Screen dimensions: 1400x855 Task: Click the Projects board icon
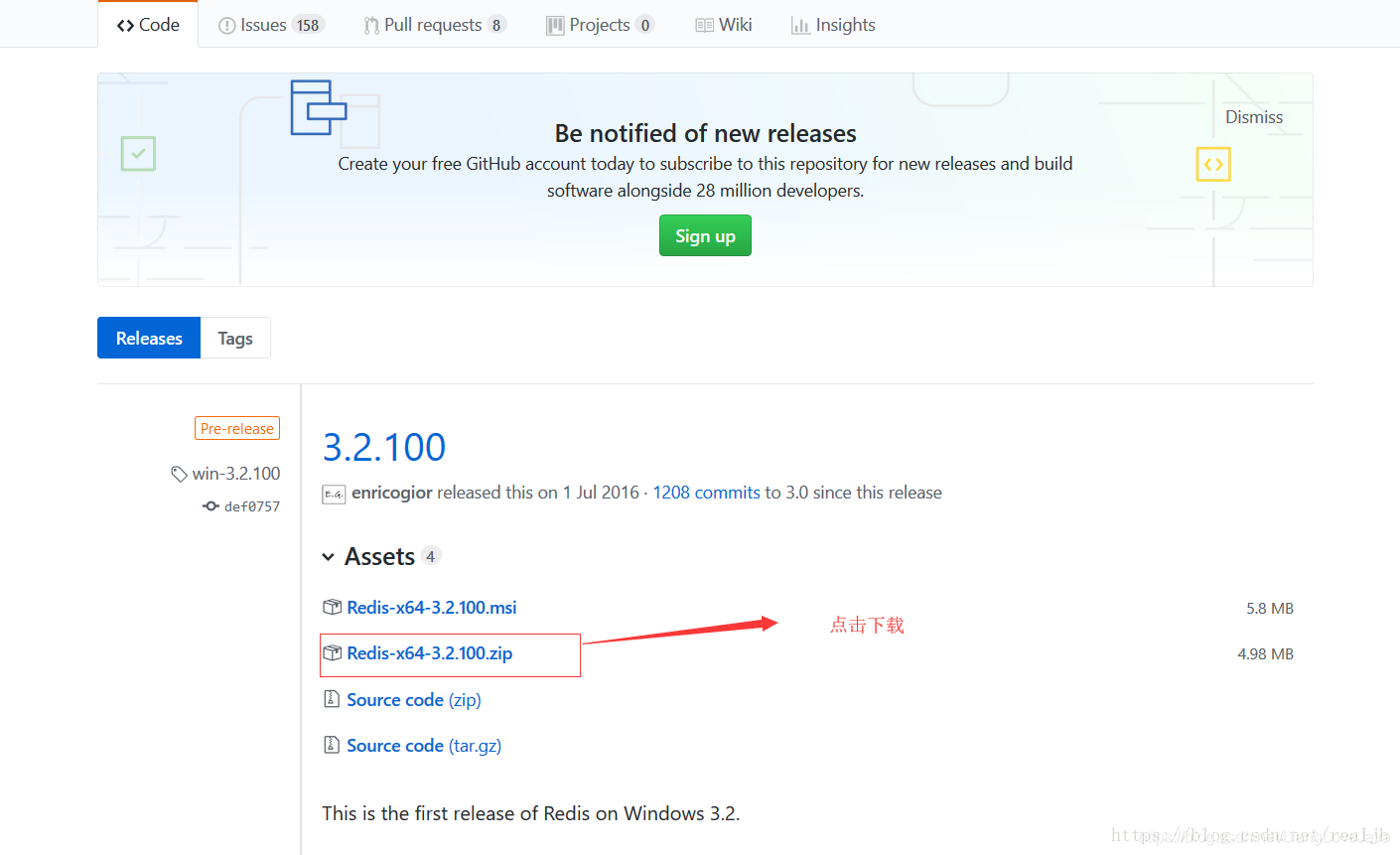555,26
